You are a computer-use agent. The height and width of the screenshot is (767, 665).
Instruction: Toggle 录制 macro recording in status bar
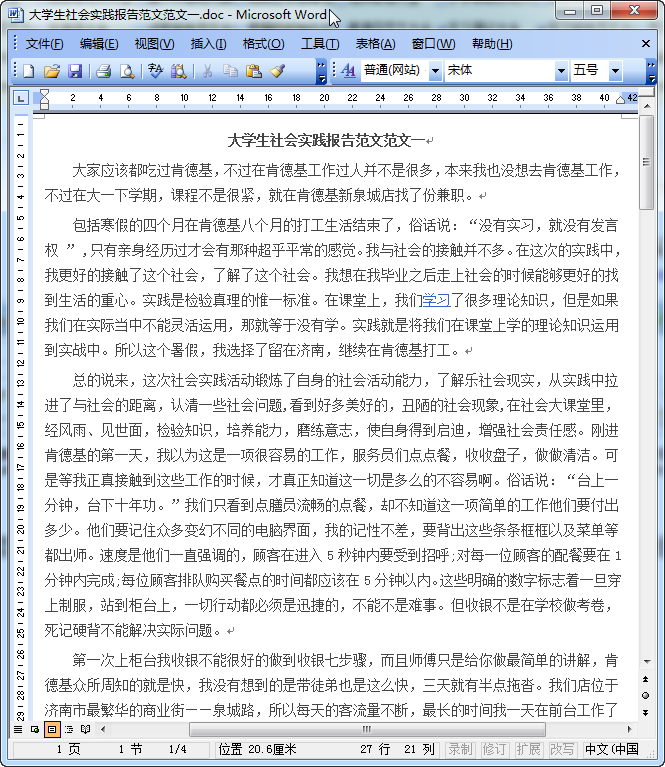click(460, 749)
